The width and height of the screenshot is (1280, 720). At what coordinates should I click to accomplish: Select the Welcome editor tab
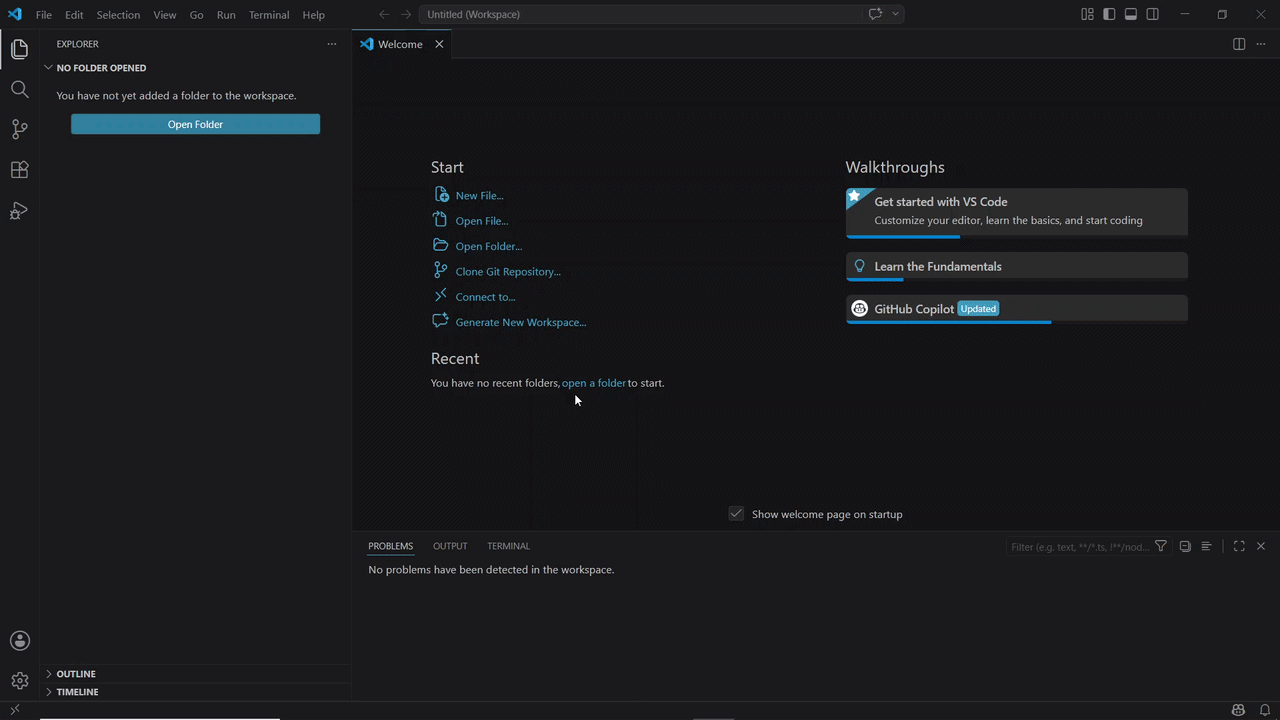(x=402, y=44)
